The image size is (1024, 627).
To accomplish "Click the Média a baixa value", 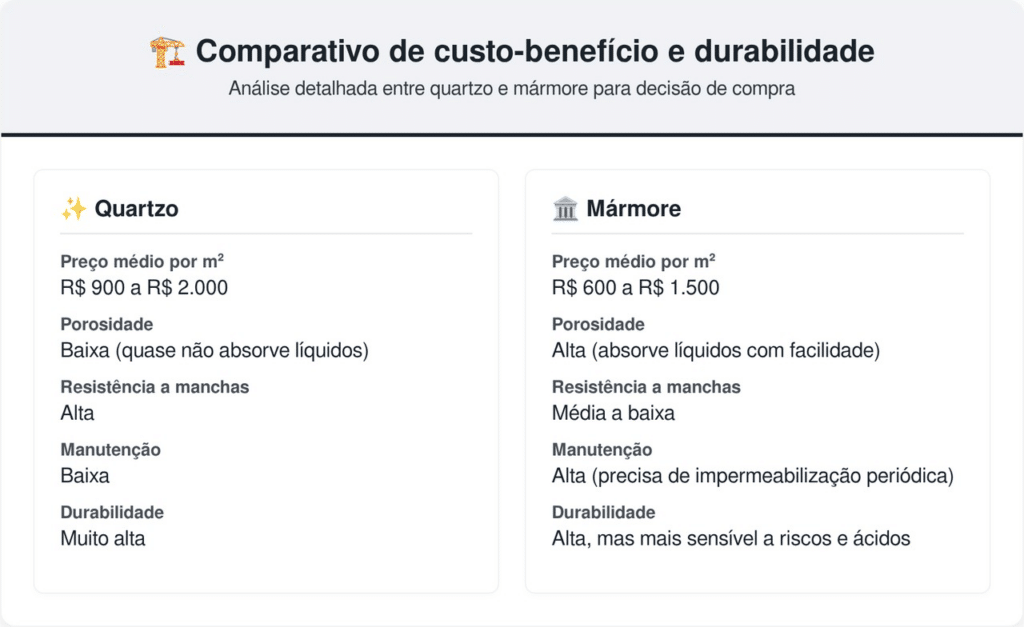I will coord(613,413).
